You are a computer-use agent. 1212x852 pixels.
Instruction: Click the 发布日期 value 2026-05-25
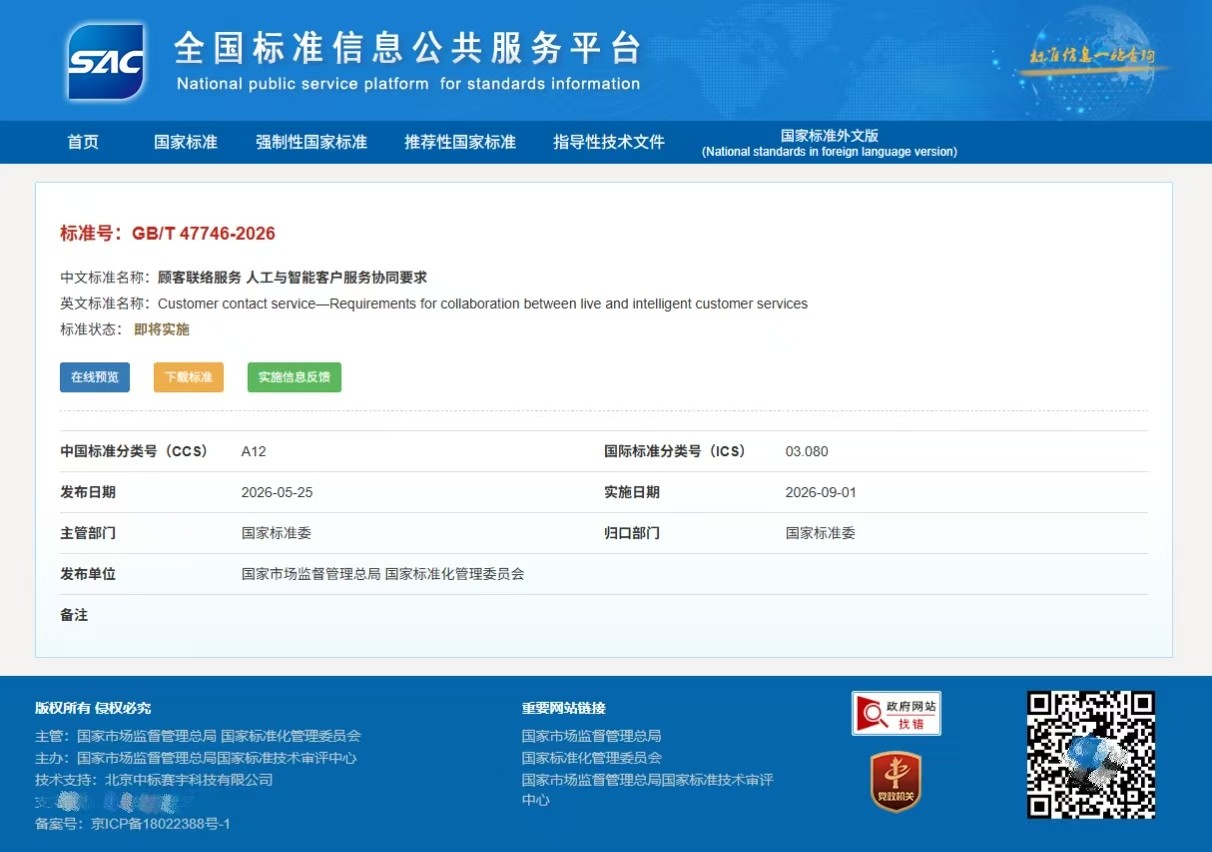tap(277, 492)
